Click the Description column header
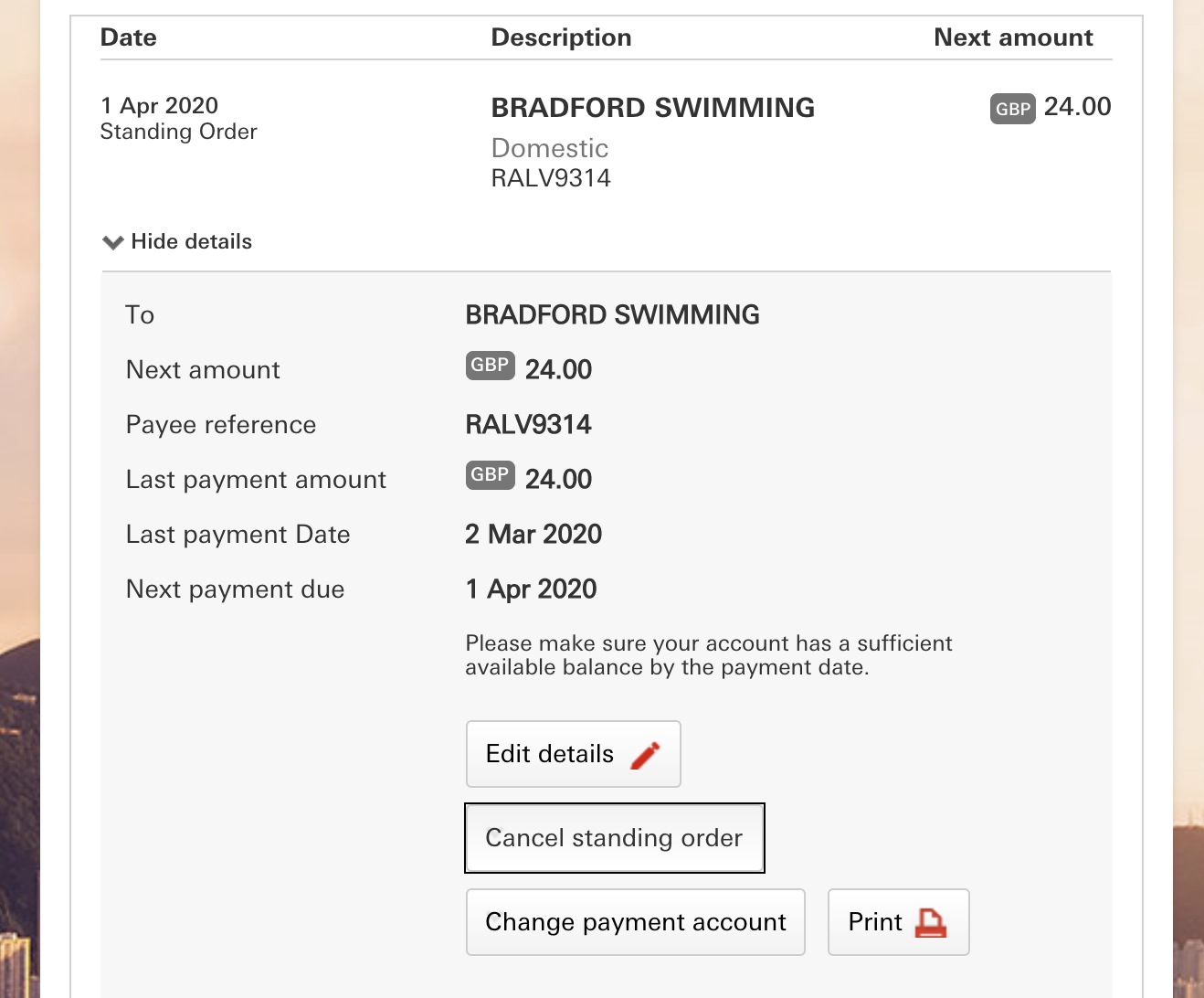1204x998 pixels. pyautogui.click(x=561, y=37)
